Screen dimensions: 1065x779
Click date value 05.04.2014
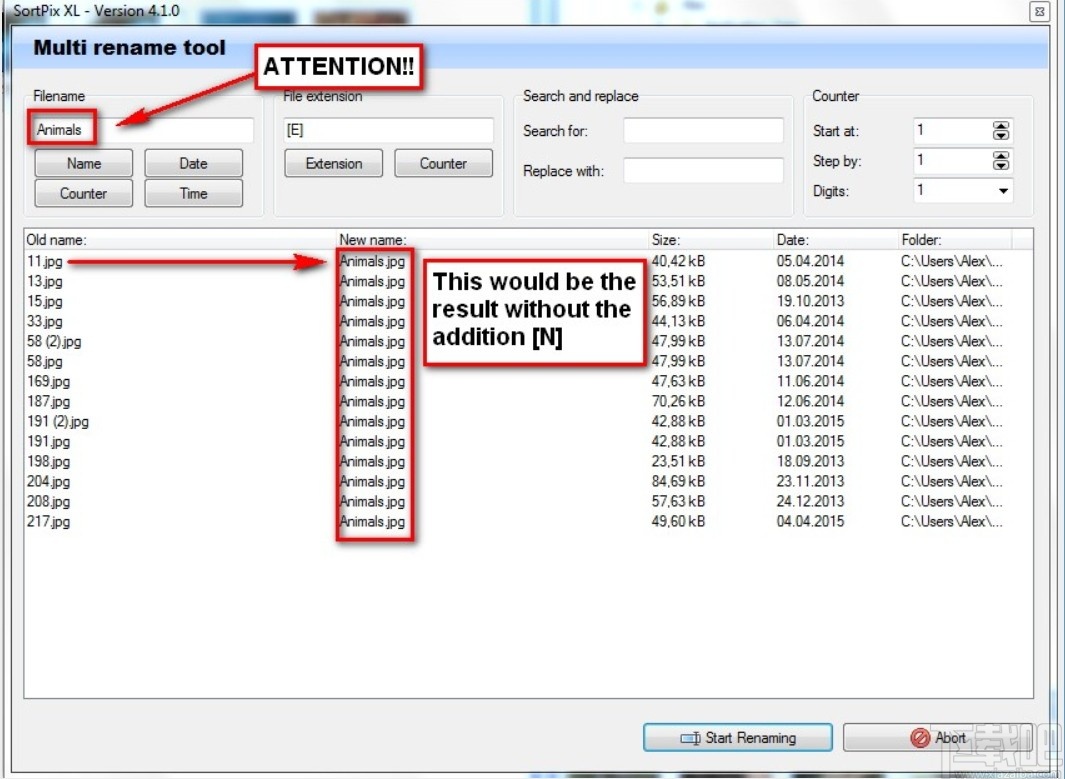(x=810, y=261)
